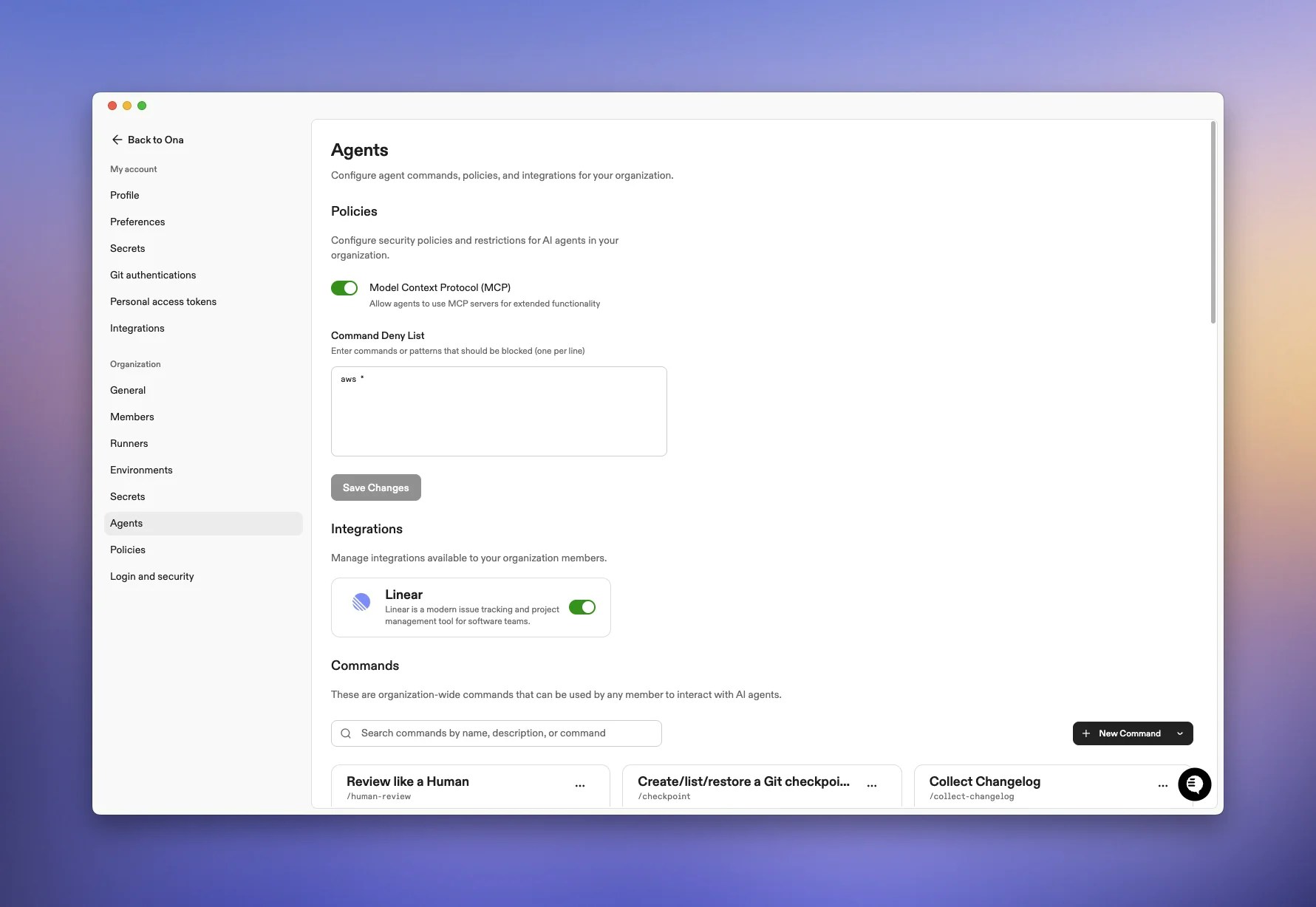Click the plus icon on New Command button

pos(1085,733)
